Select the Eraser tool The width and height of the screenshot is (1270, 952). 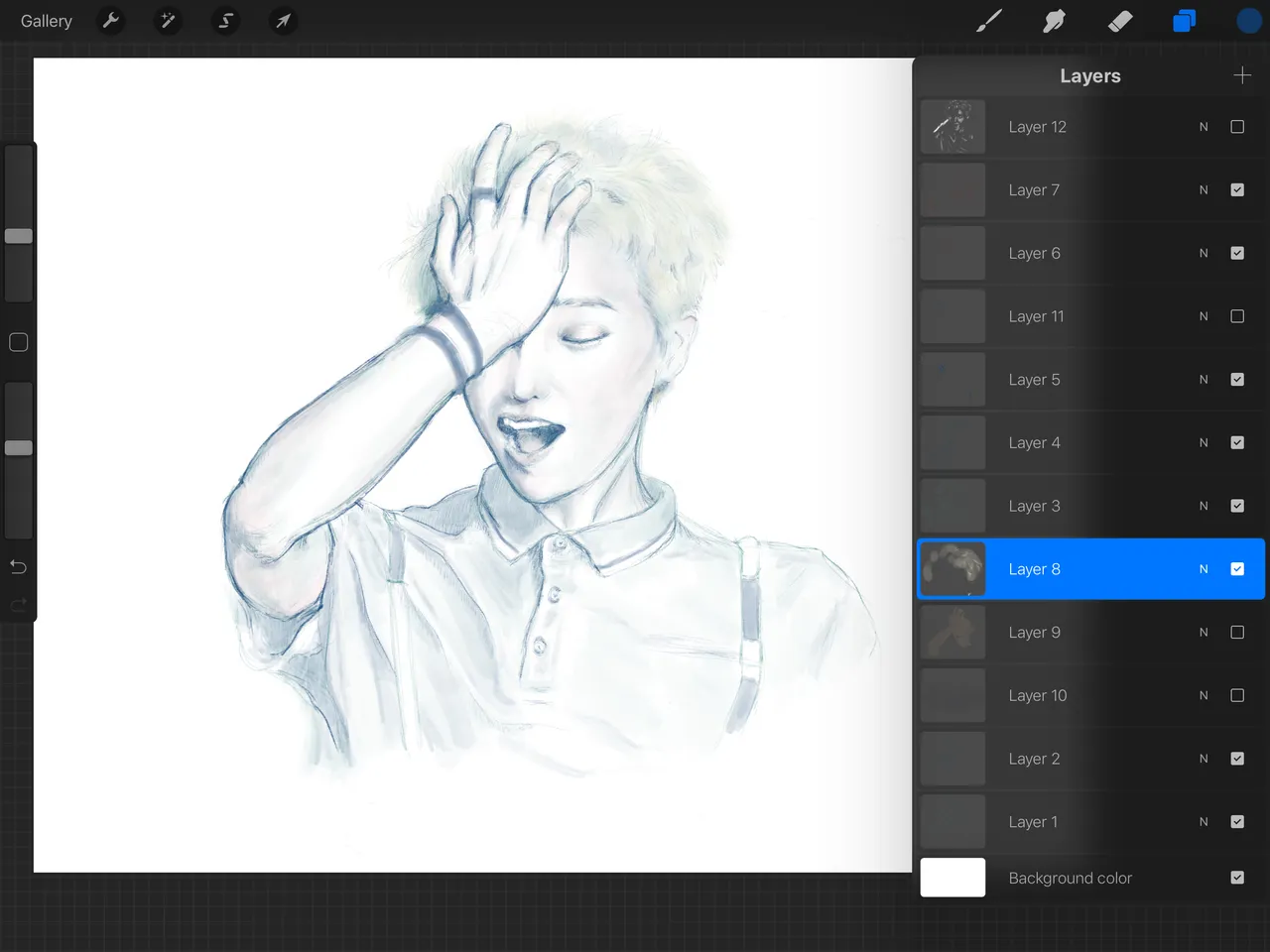pos(1120,21)
